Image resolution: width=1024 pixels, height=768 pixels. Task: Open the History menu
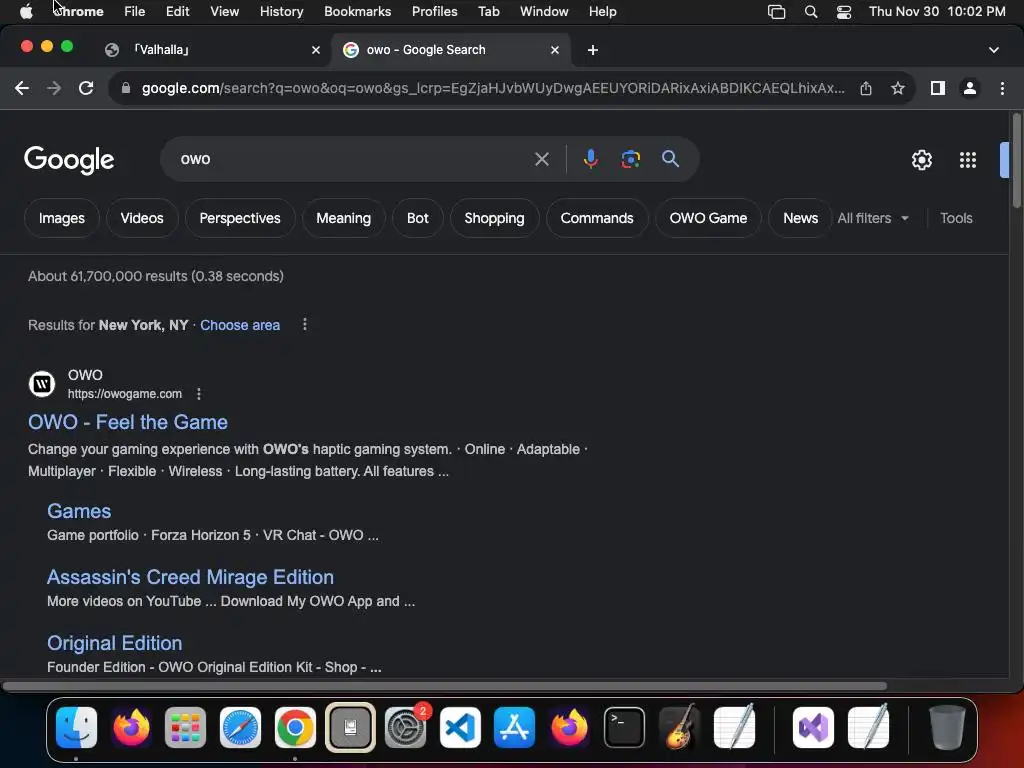click(x=281, y=12)
